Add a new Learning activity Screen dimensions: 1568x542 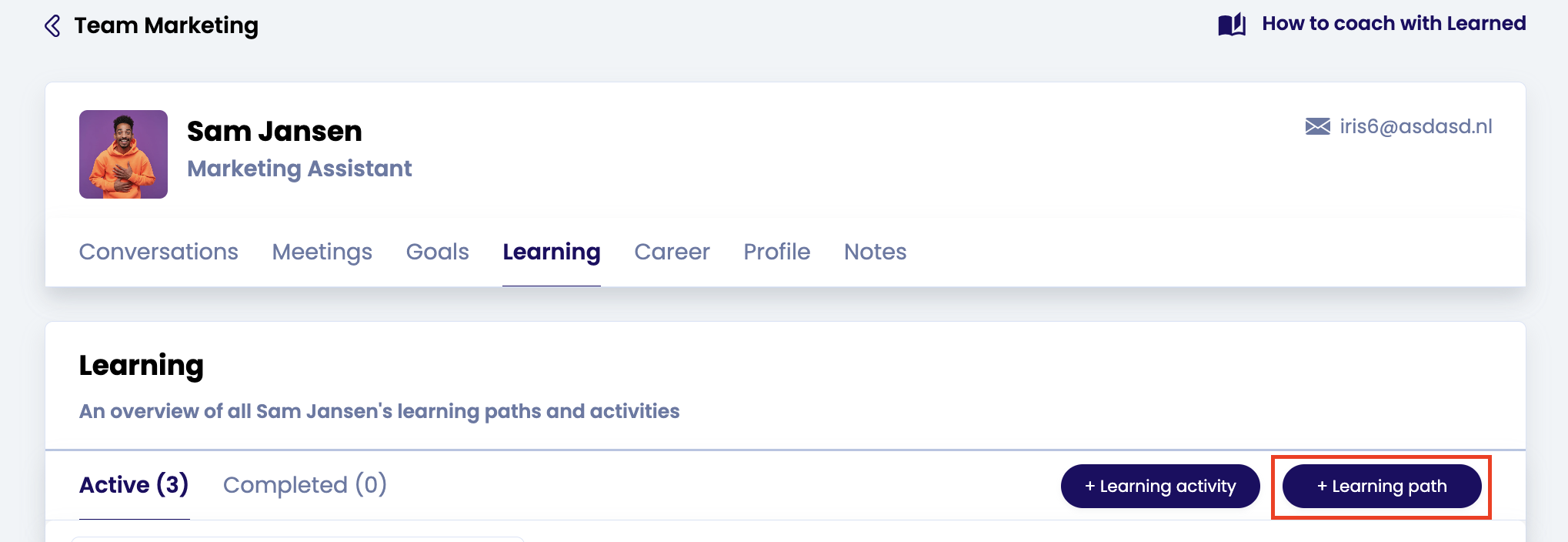click(1159, 487)
